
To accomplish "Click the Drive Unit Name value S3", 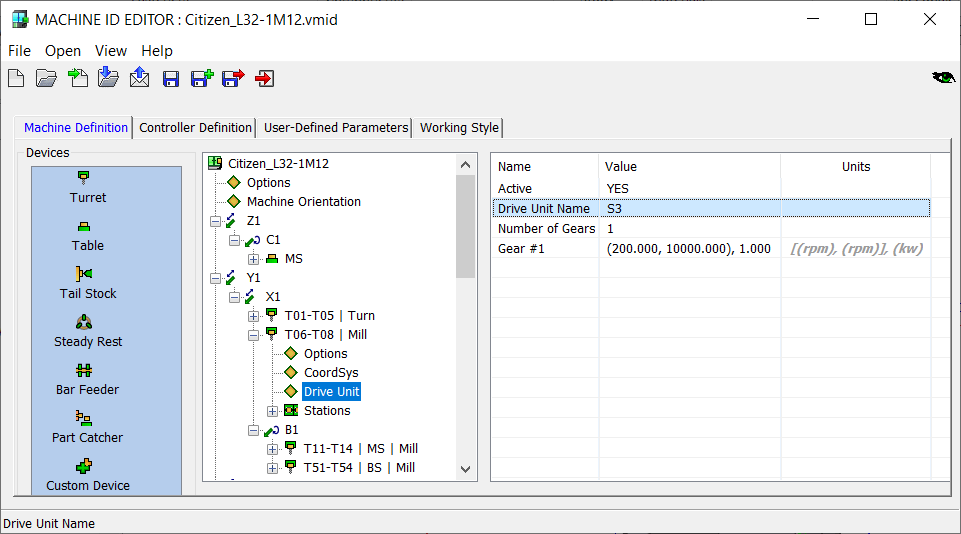I will [689, 208].
